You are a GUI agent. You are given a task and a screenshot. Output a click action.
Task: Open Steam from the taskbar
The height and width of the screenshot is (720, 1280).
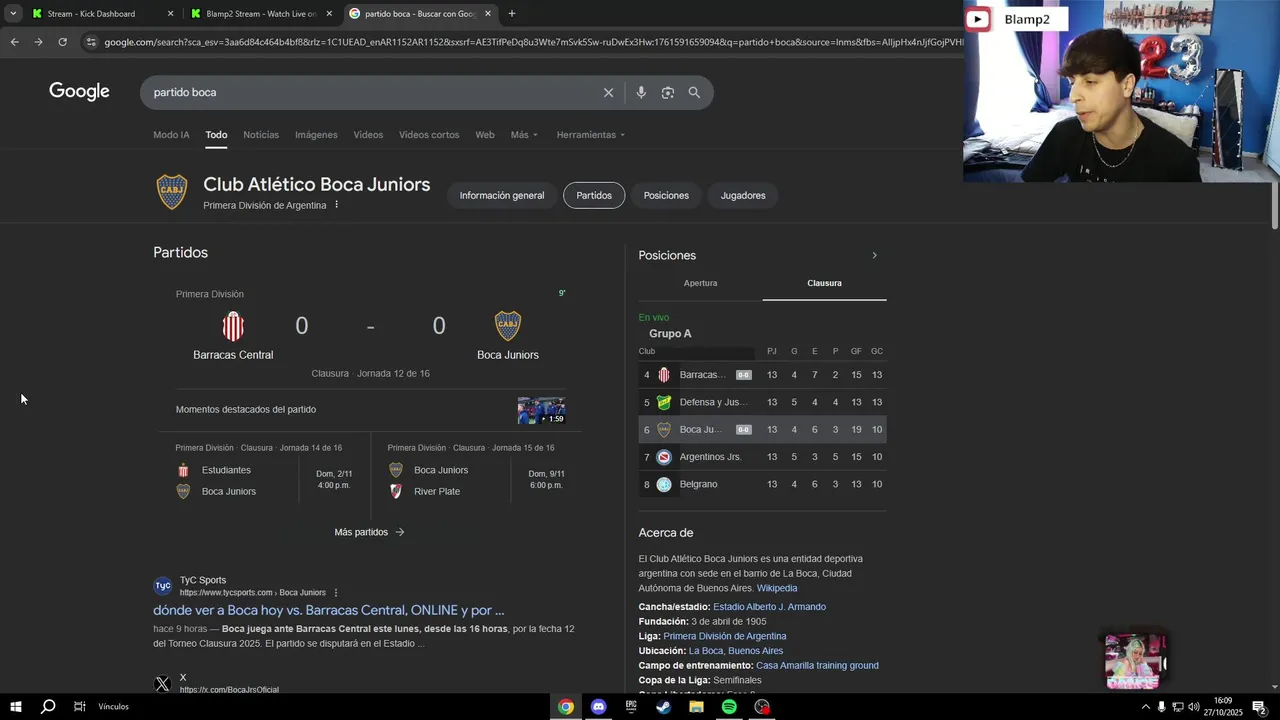tap(663, 707)
